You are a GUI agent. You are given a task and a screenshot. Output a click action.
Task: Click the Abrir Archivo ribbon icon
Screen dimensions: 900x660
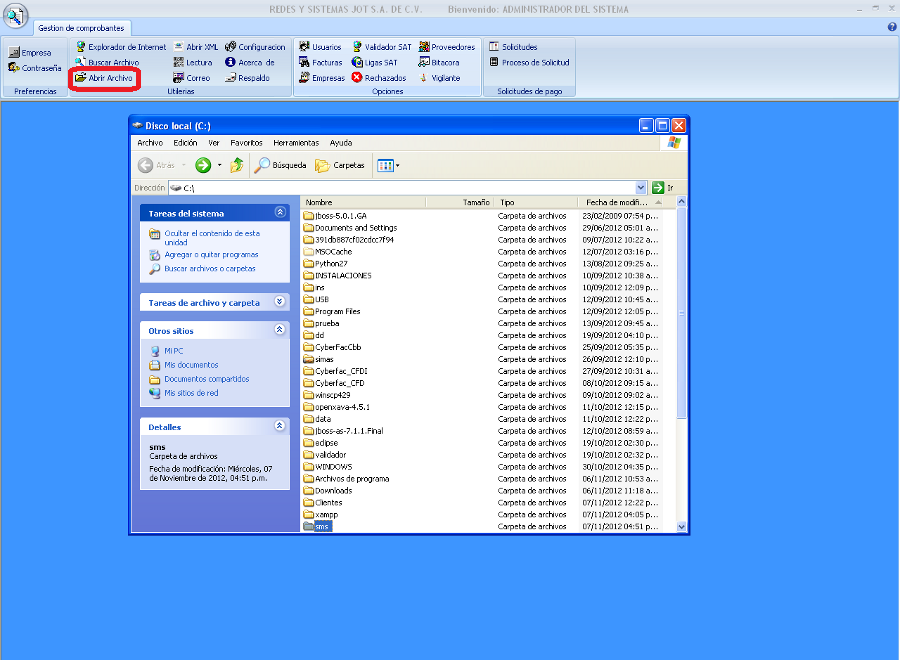[x=81, y=78]
